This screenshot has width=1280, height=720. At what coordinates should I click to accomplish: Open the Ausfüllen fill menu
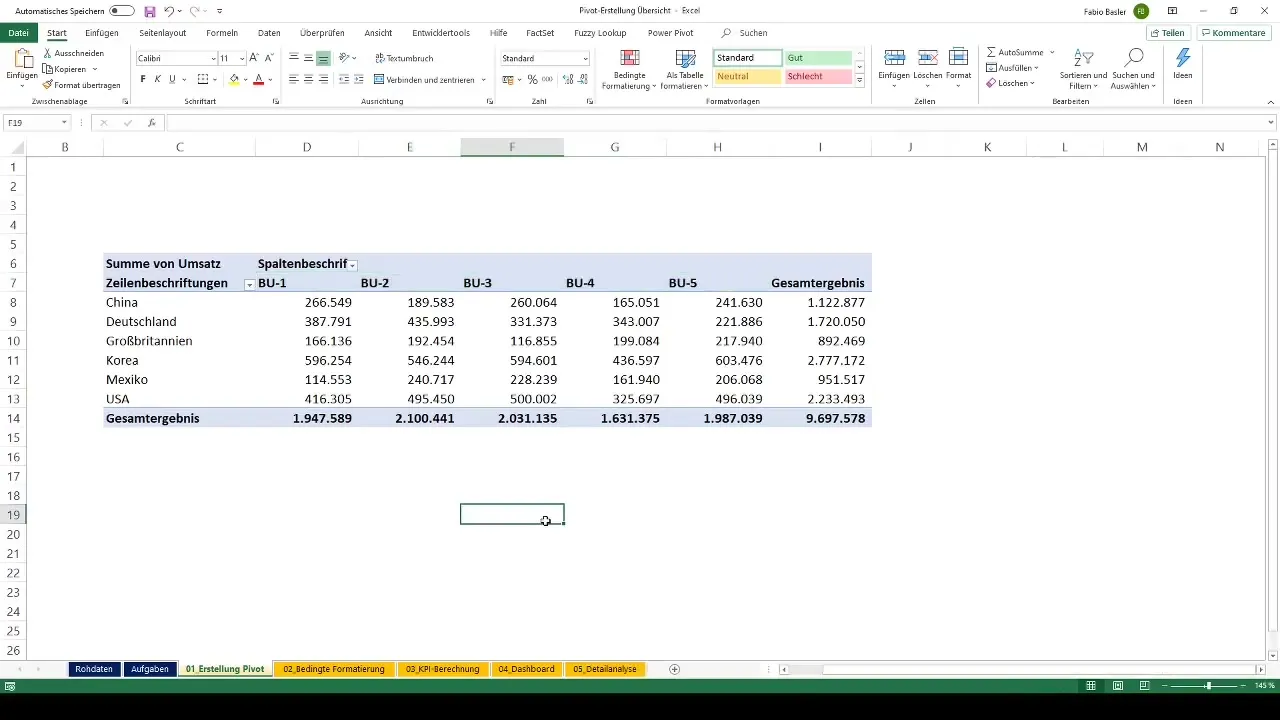click(1012, 67)
